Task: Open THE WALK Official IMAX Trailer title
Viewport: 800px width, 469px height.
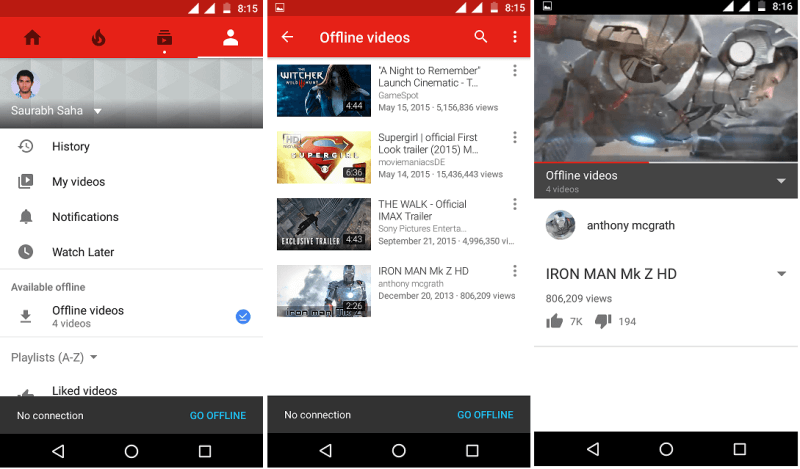Action: pos(422,210)
